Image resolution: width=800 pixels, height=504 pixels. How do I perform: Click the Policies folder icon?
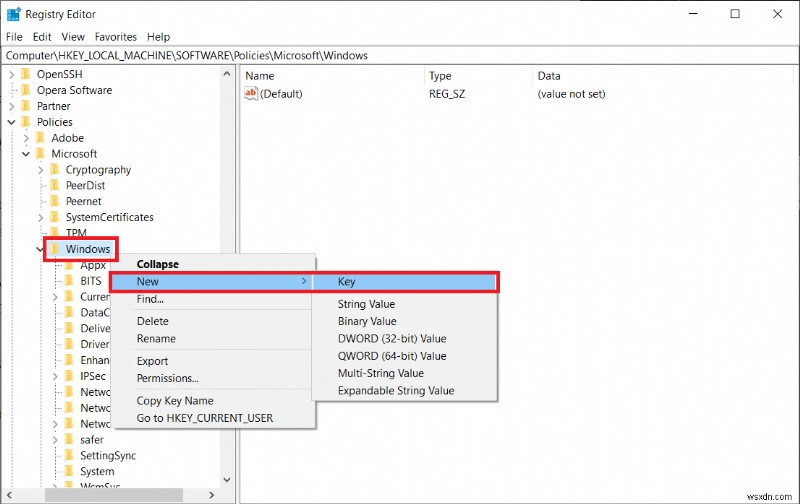(x=26, y=122)
